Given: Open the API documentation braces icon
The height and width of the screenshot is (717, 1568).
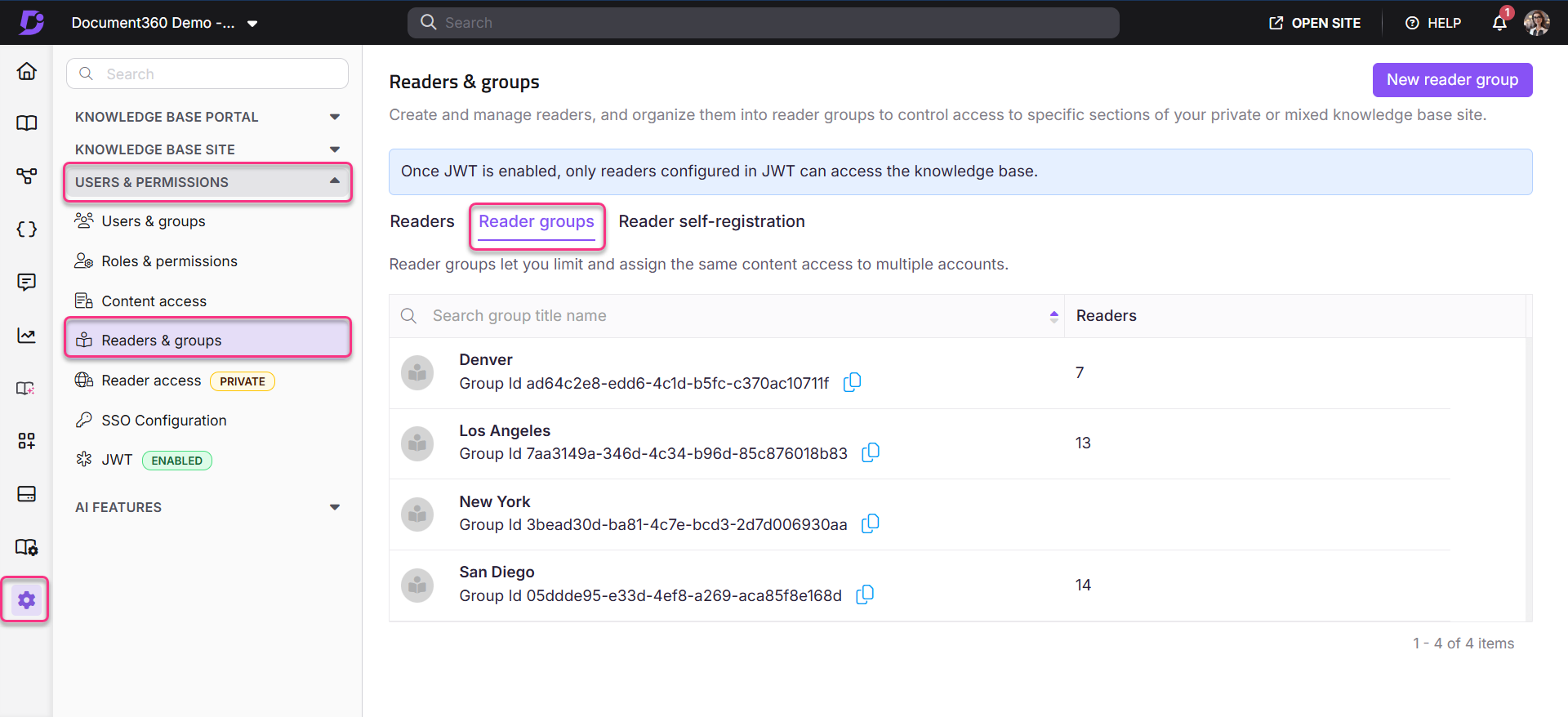Looking at the screenshot, I should click(26, 229).
